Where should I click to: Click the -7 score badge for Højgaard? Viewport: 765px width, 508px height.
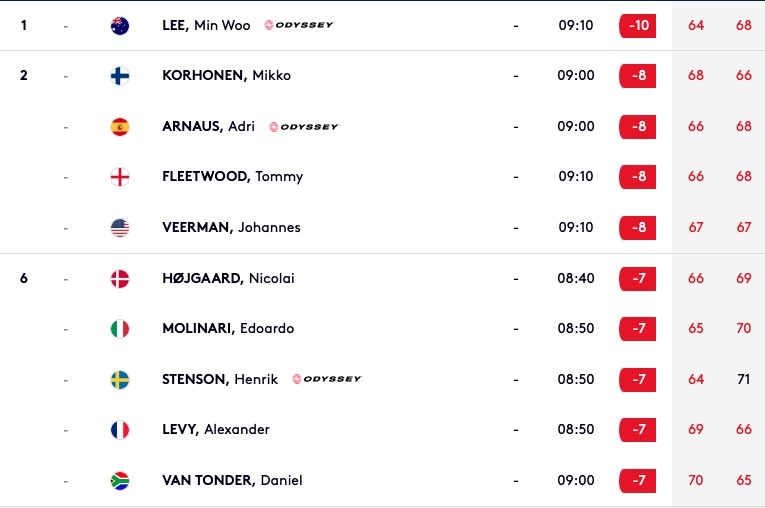point(637,279)
